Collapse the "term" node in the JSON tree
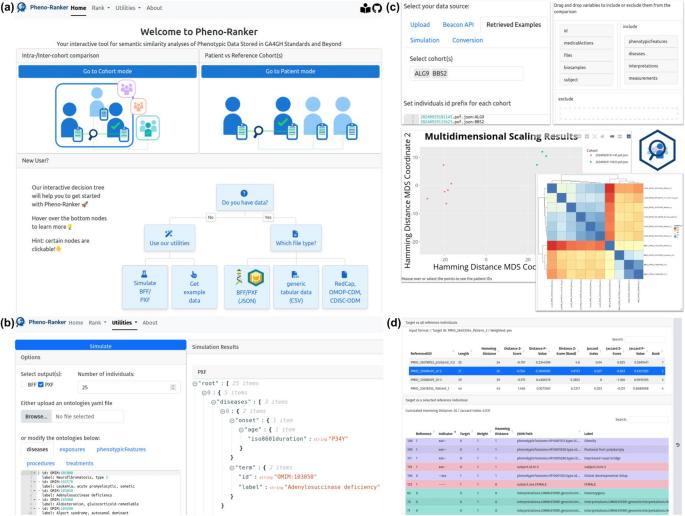 pyautogui.click(x=232, y=468)
